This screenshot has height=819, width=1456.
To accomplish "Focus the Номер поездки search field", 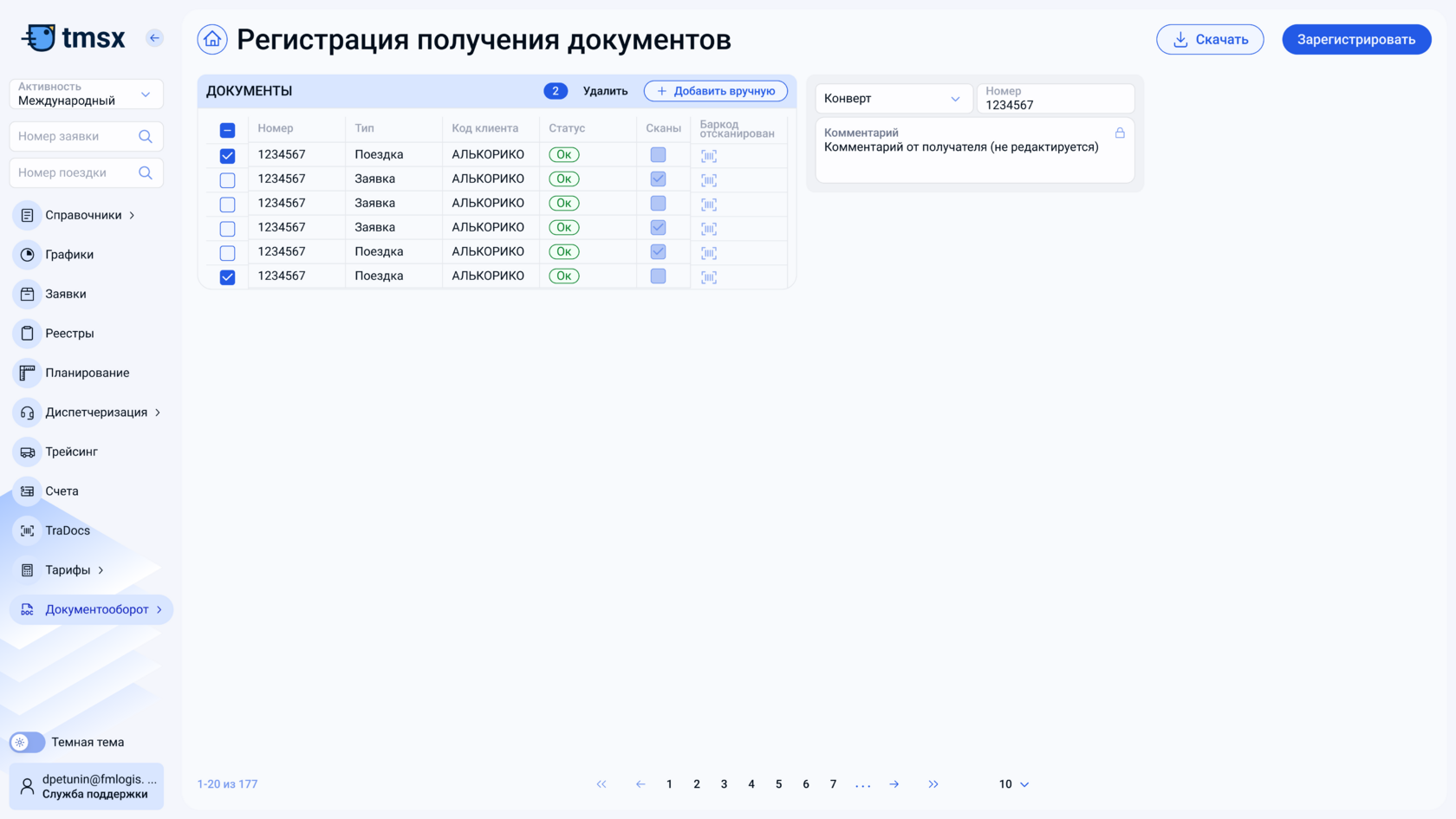I will 87,172.
